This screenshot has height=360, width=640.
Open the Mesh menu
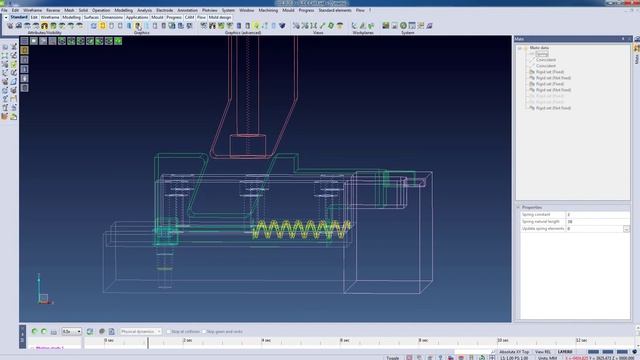tap(69, 10)
